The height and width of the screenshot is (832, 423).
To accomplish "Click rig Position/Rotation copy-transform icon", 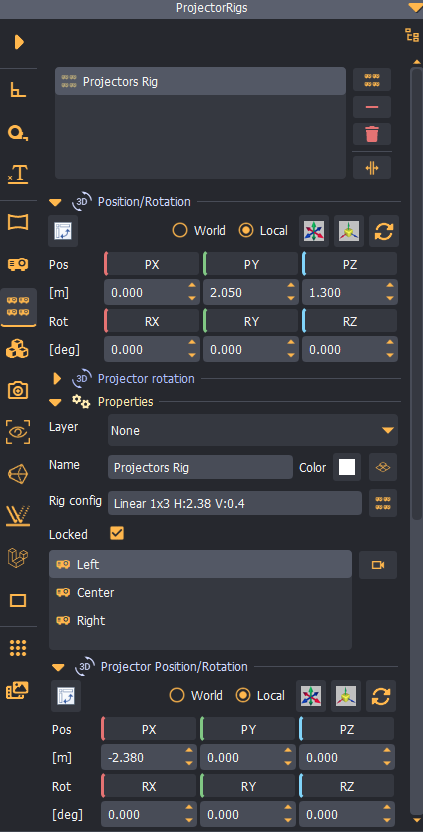I will click(63, 231).
